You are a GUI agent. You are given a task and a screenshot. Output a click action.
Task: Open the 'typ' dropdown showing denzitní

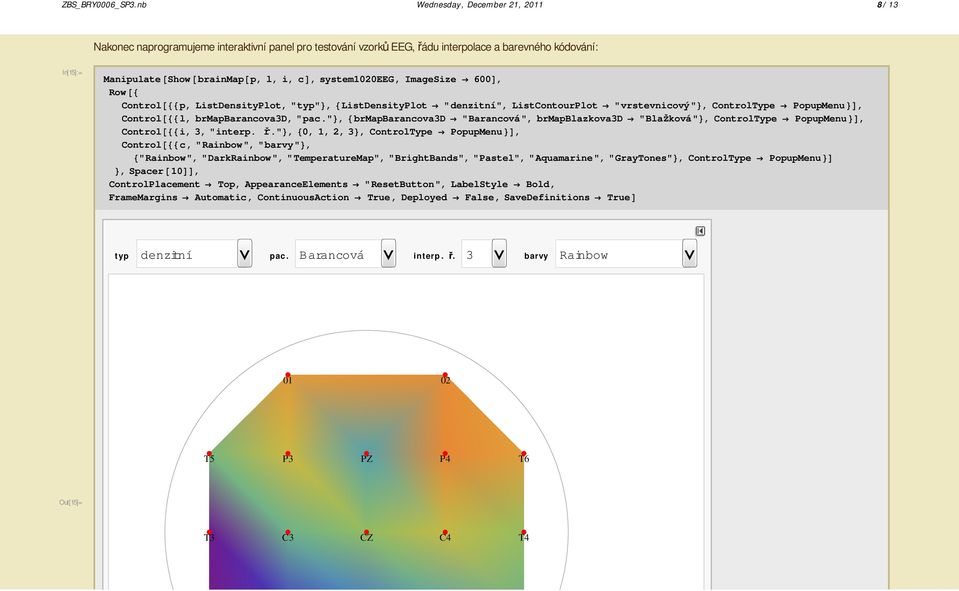coord(194,254)
